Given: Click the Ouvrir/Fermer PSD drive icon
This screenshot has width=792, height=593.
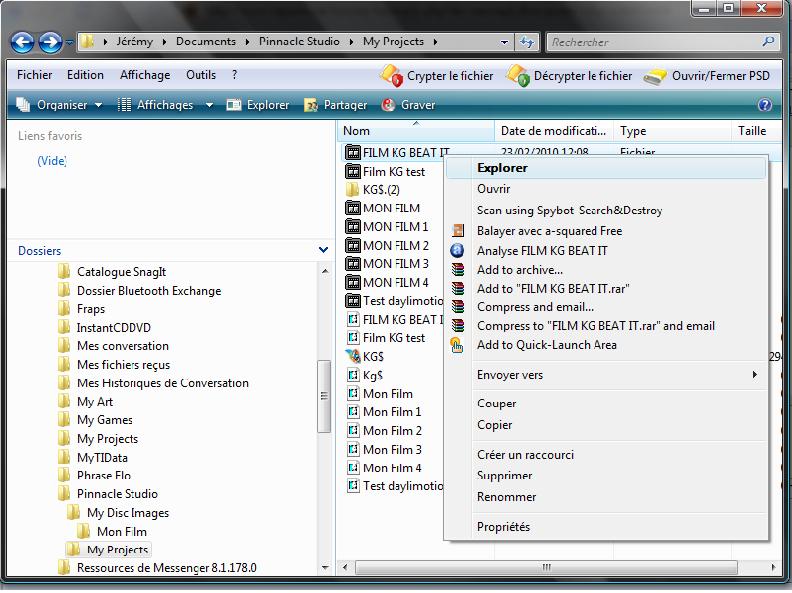Looking at the screenshot, I should coord(655,77).
